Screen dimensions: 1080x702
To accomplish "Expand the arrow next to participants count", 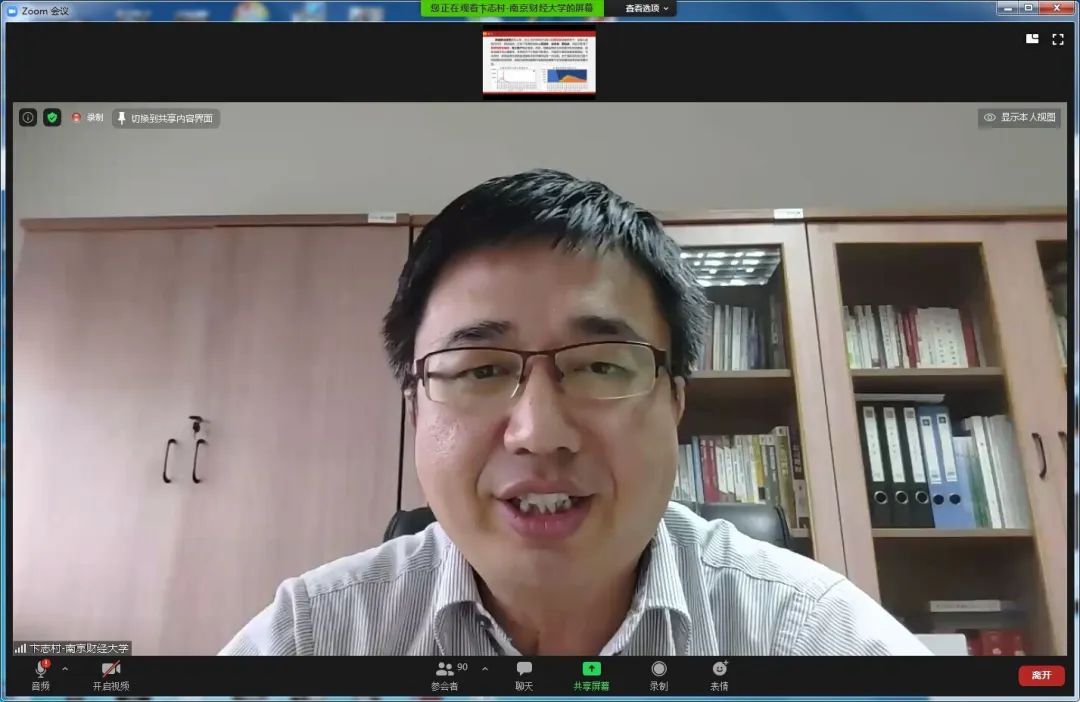I will [x=485, y=669].
